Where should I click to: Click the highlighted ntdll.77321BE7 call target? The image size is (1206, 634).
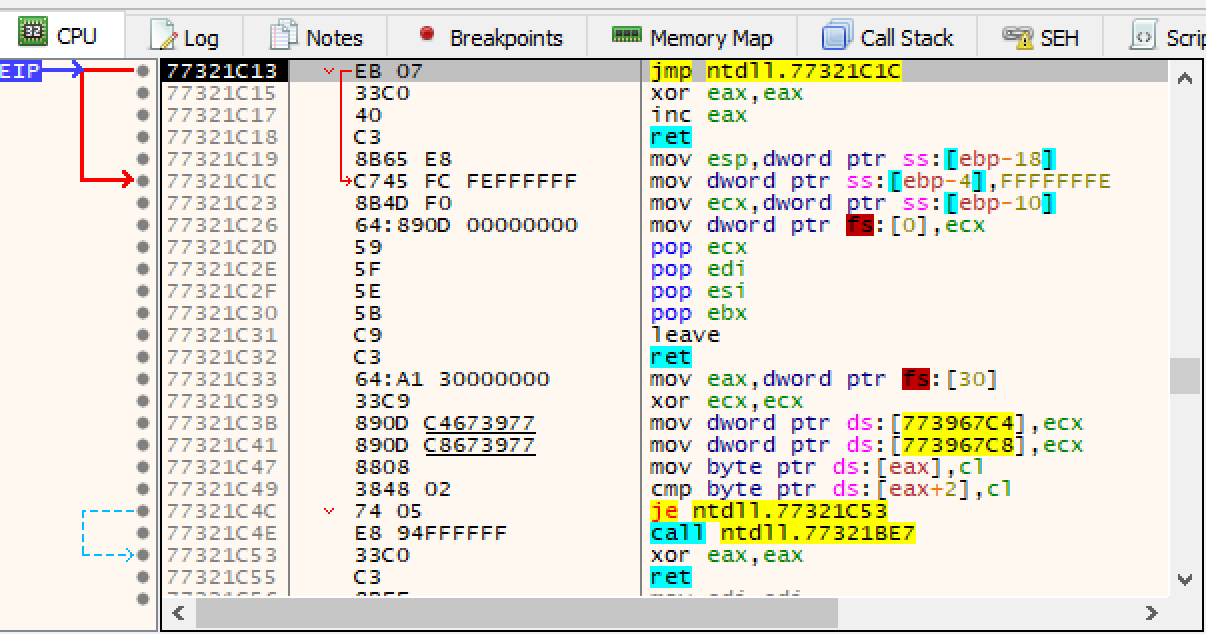click(x=817, y=533)
